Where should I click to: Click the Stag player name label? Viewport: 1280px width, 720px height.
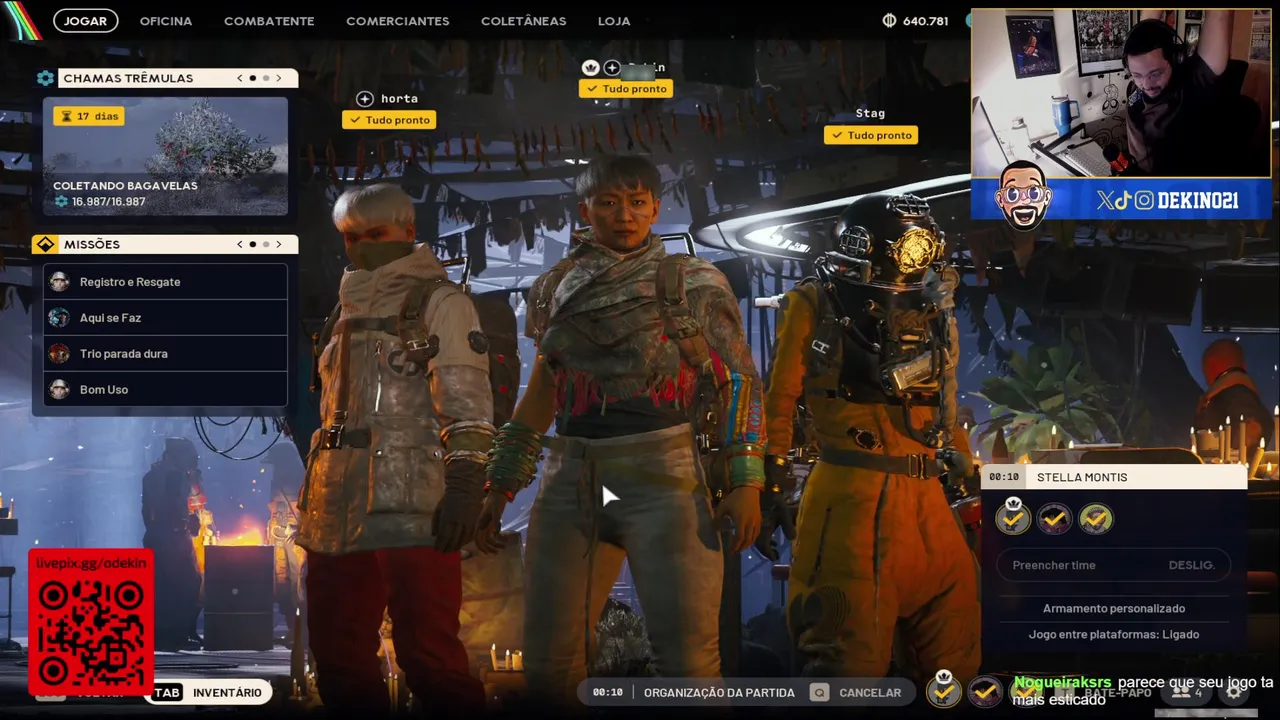pos(870,114)
